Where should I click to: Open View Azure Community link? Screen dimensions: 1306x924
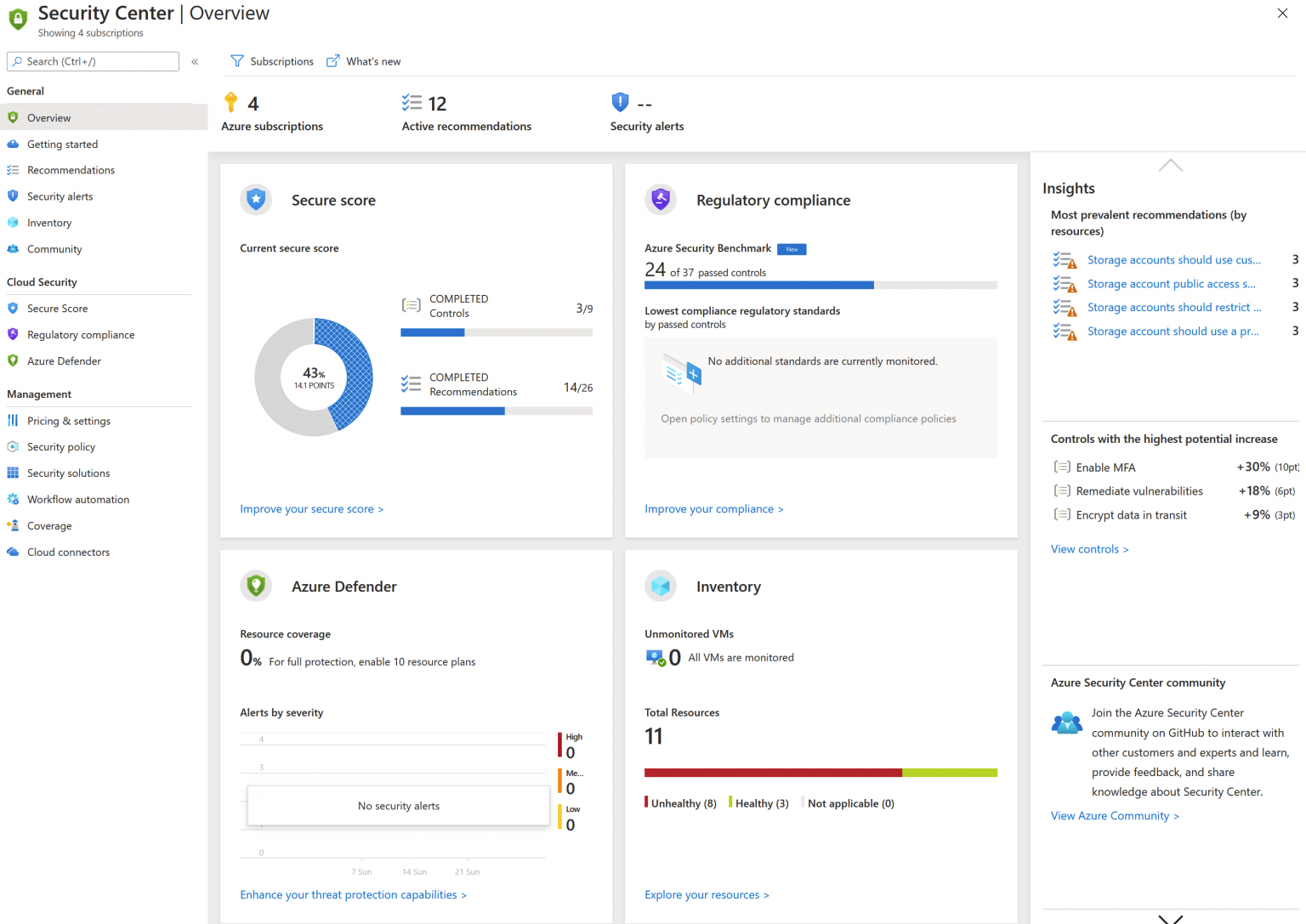[1115, 816]
